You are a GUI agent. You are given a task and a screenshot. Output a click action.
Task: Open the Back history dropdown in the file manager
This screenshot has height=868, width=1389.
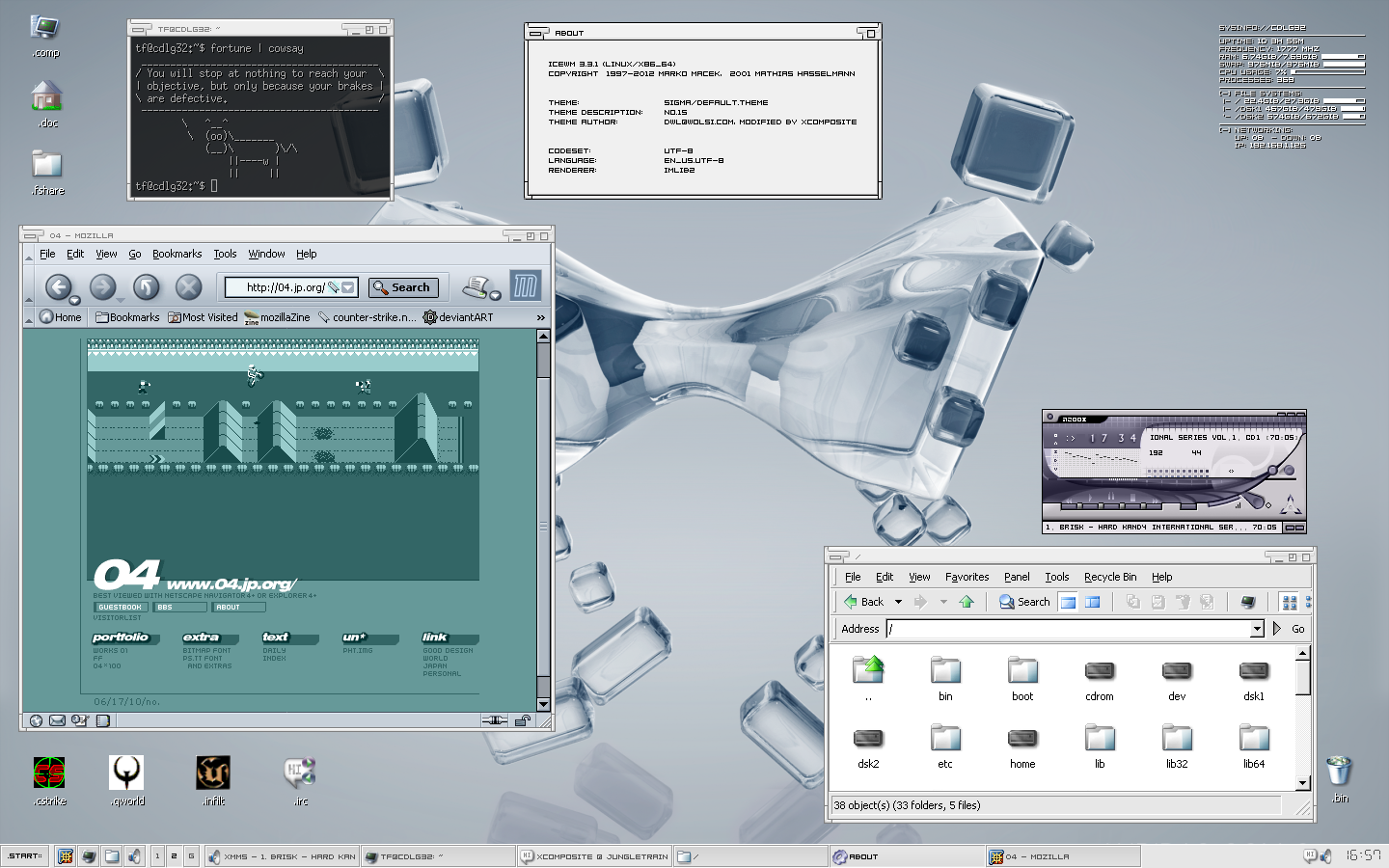(898, 602)
